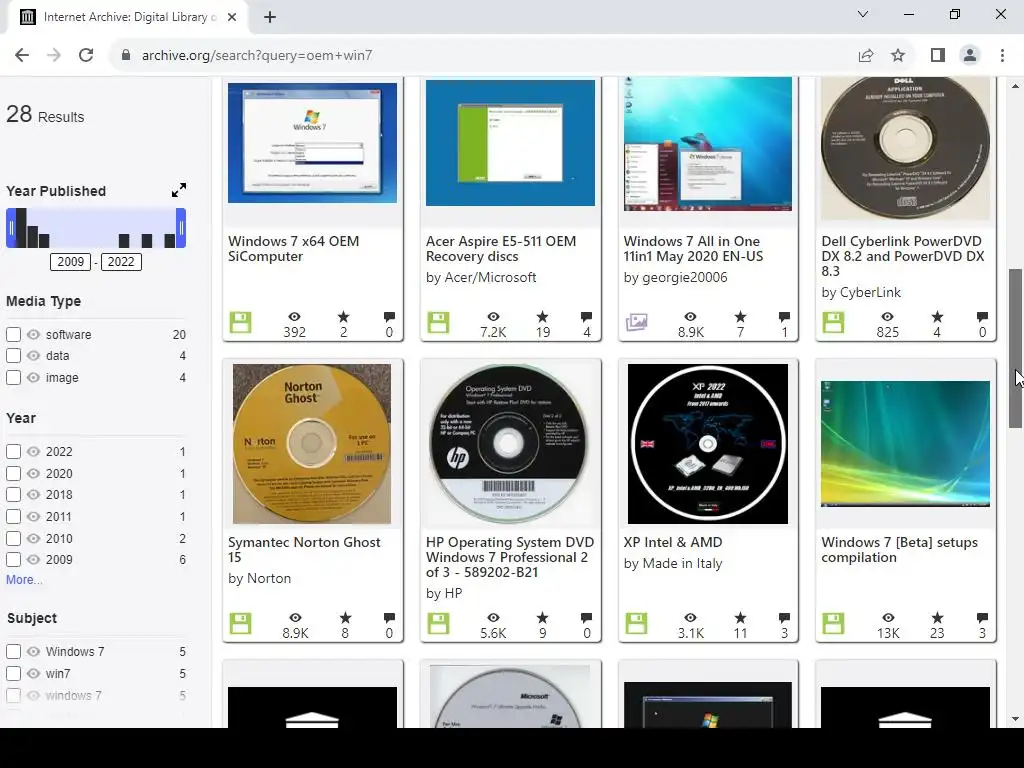This screenshot has width=1024, height=768.
Task: Open the Chrome profile avatar
Action: 970,56
